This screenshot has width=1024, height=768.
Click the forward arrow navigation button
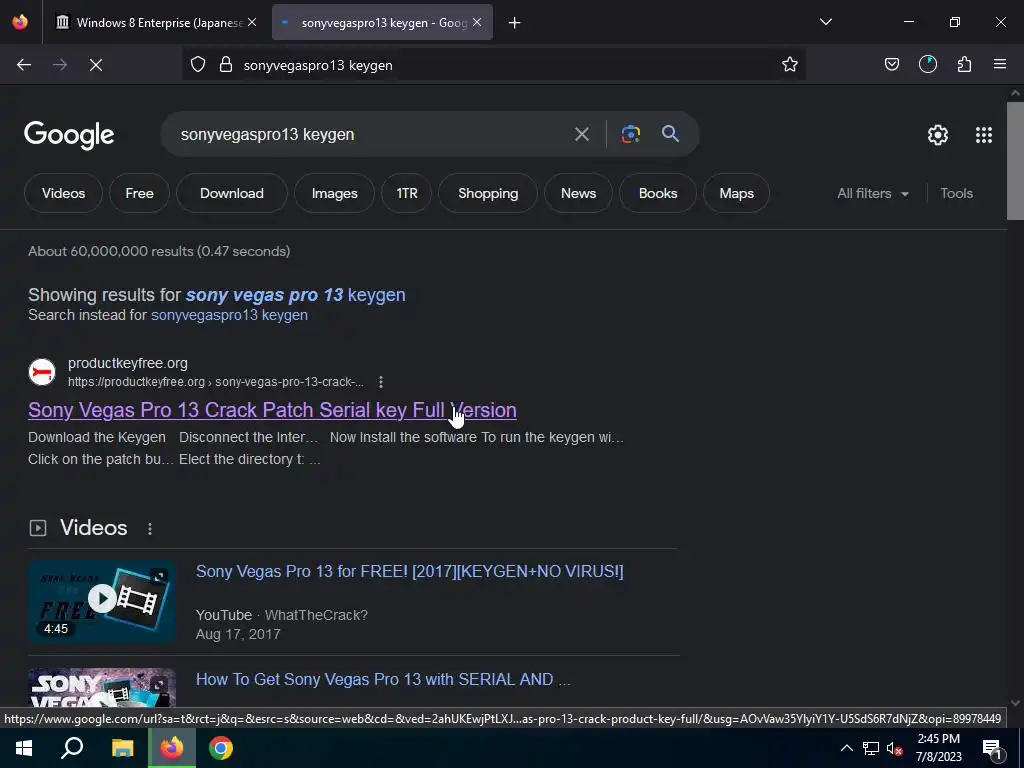tap(60, 65)
